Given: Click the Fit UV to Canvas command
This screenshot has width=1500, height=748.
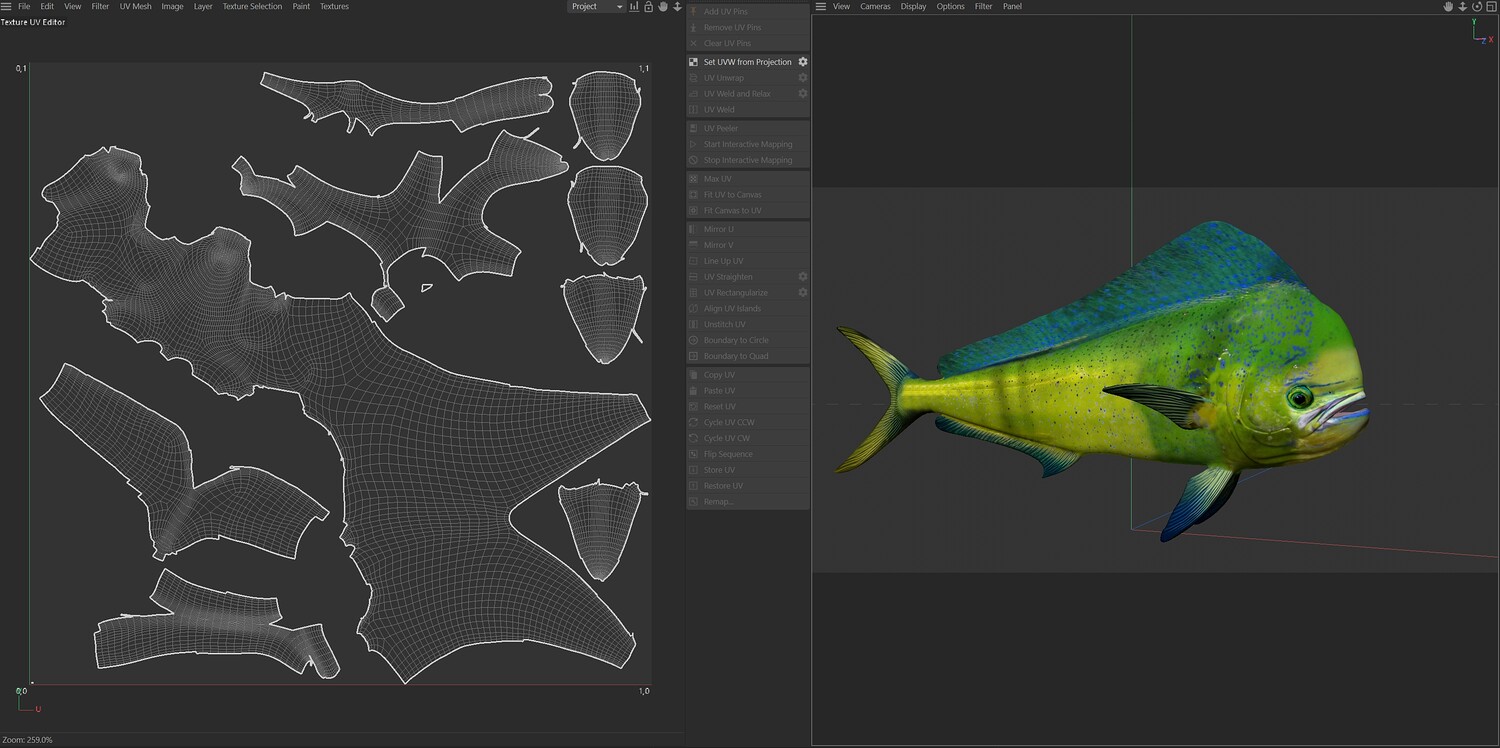Looking at the screenshot, I should [732, 195].
